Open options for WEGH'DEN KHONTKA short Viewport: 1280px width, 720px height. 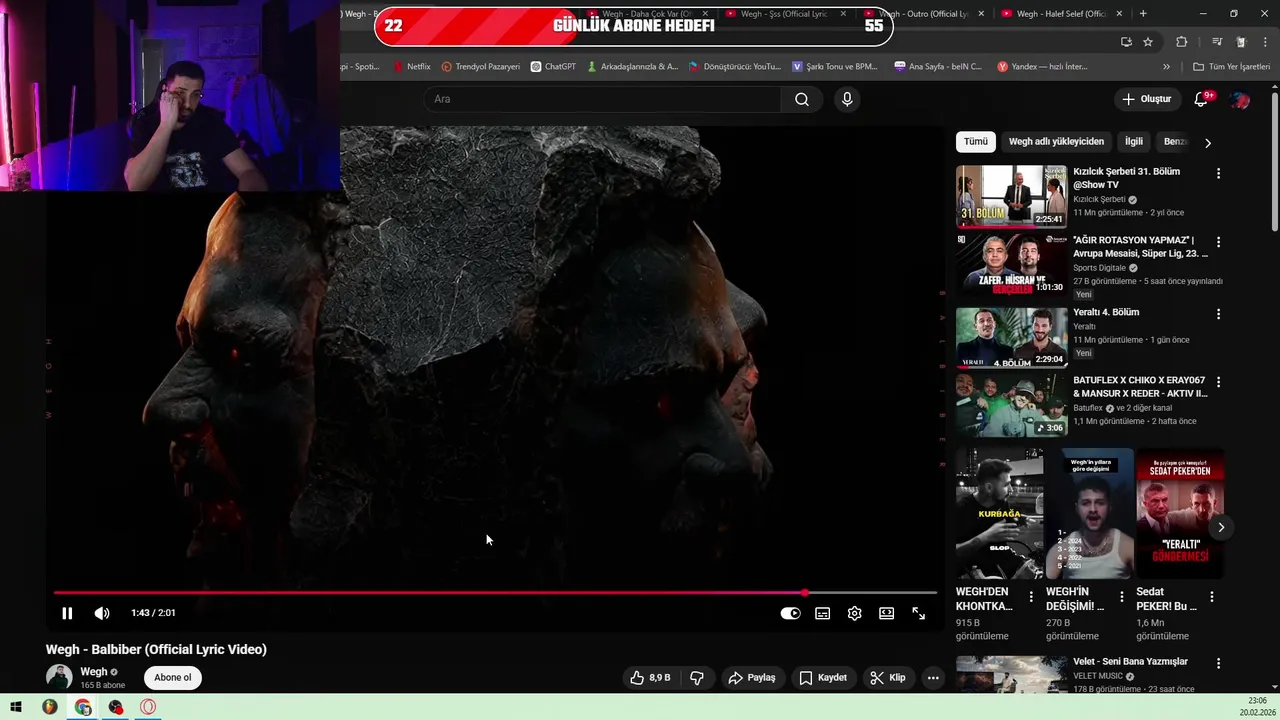(x=1031, y=597)
